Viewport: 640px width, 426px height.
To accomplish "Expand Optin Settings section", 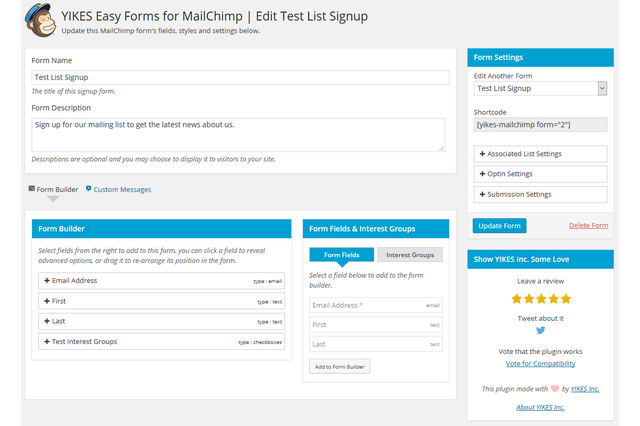I will click(x=540, y=174).
